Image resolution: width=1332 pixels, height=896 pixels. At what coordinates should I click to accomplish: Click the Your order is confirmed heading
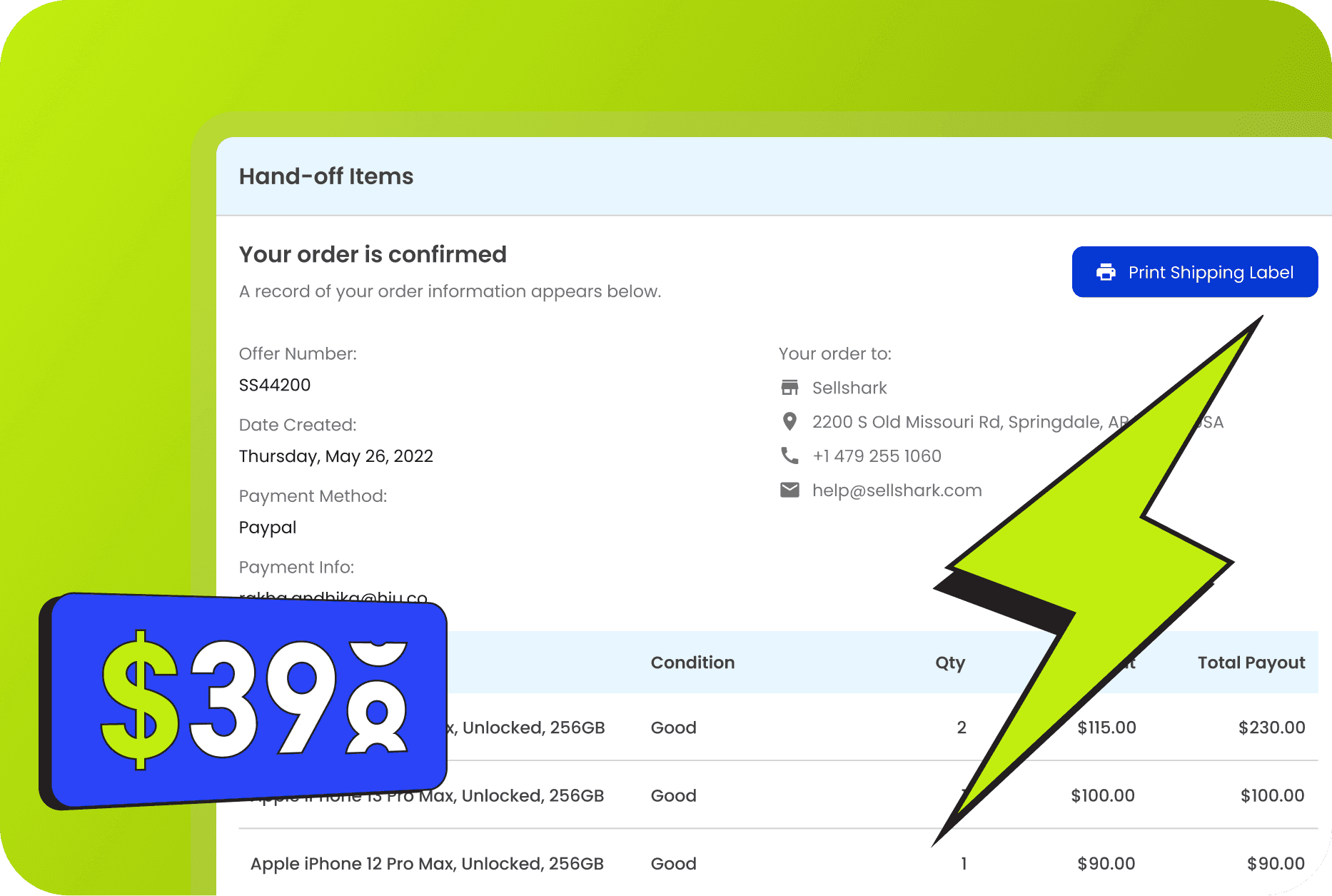[x=373, y=254]
